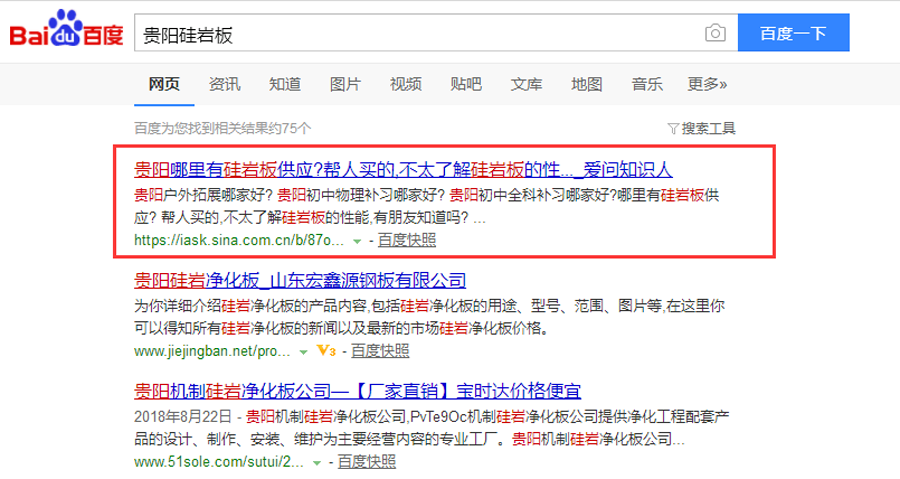Switch to the 资讯 tab
Screen dimensions: 900x479
coord(224,84)
